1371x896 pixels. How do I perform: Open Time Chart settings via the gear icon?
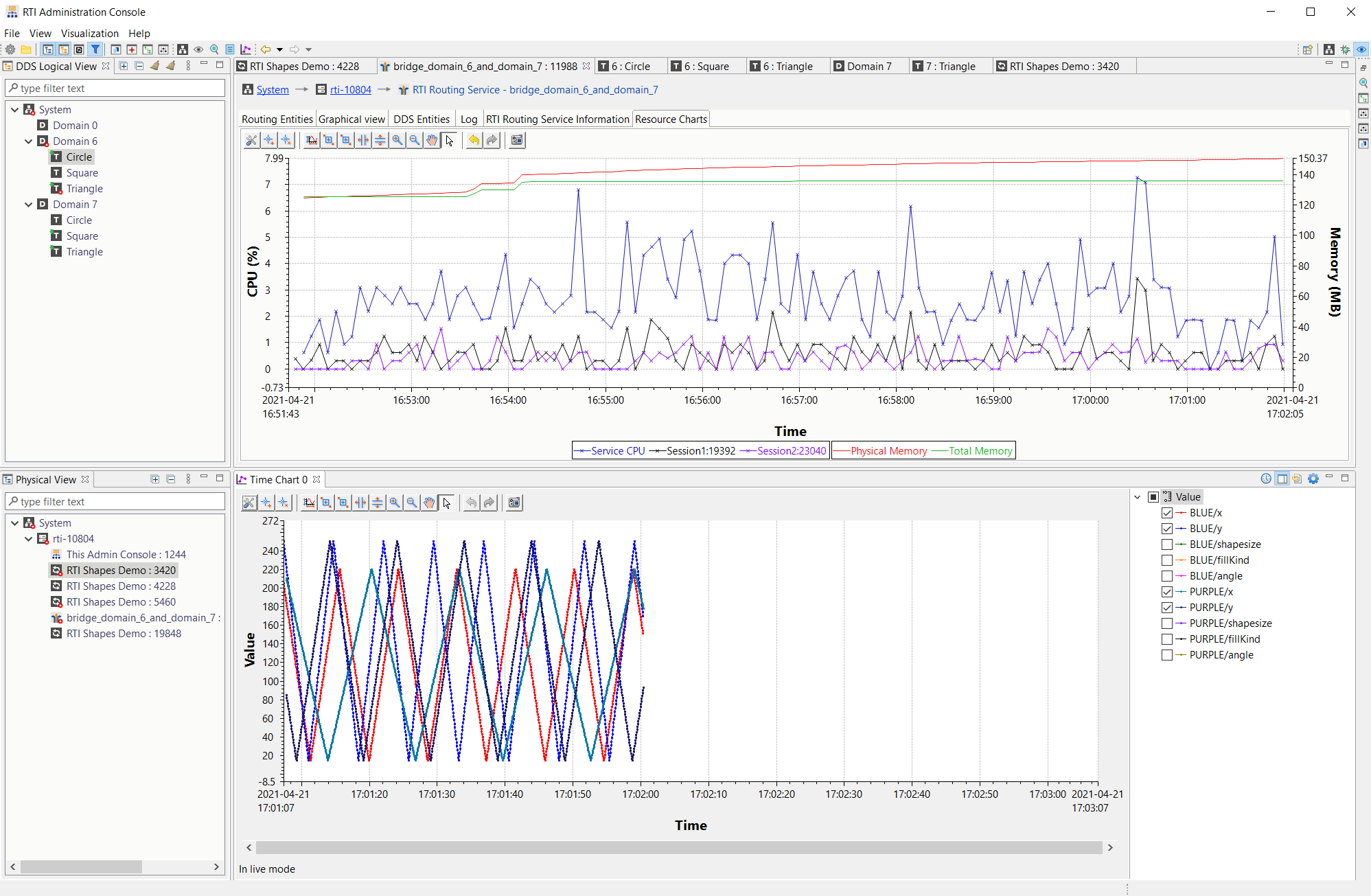[1314, 479]
